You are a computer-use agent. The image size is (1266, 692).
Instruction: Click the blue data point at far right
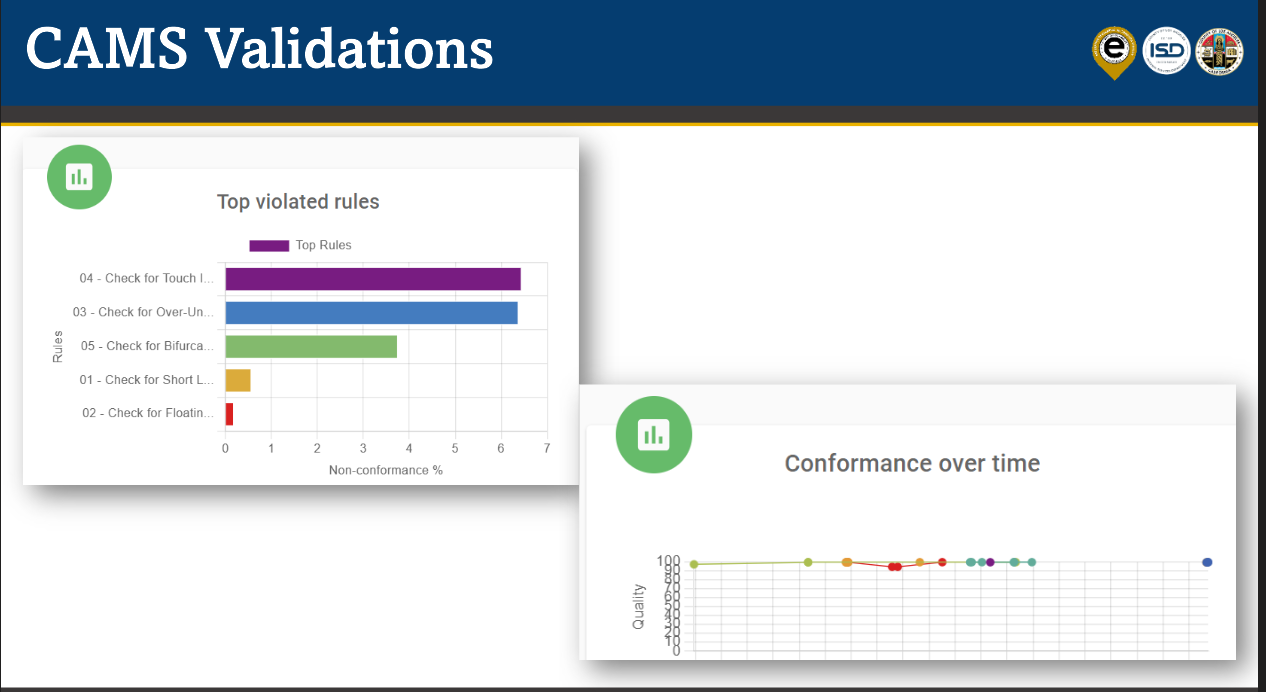(1207, 563)
